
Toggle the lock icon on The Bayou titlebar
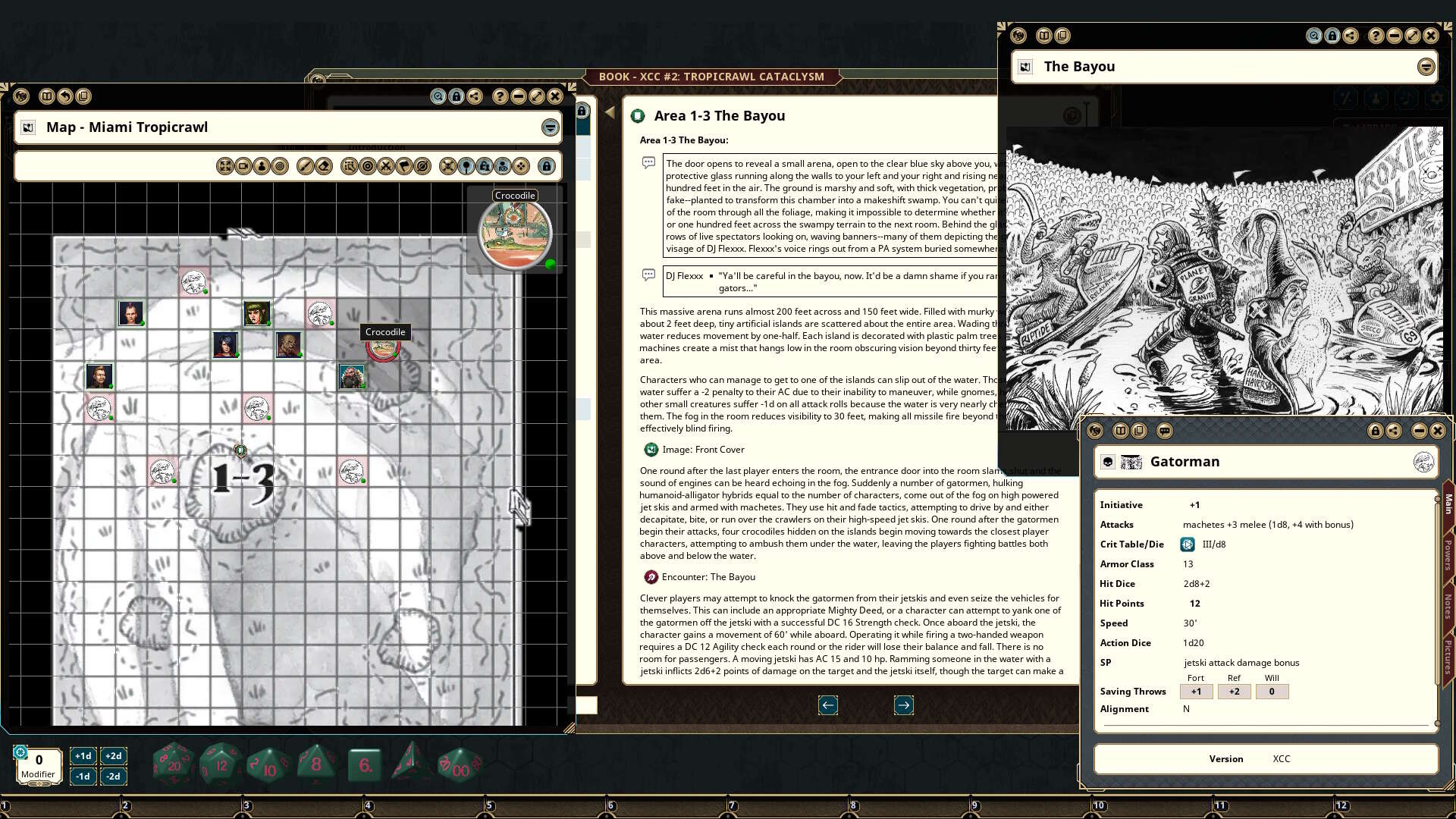point(1332,36)
